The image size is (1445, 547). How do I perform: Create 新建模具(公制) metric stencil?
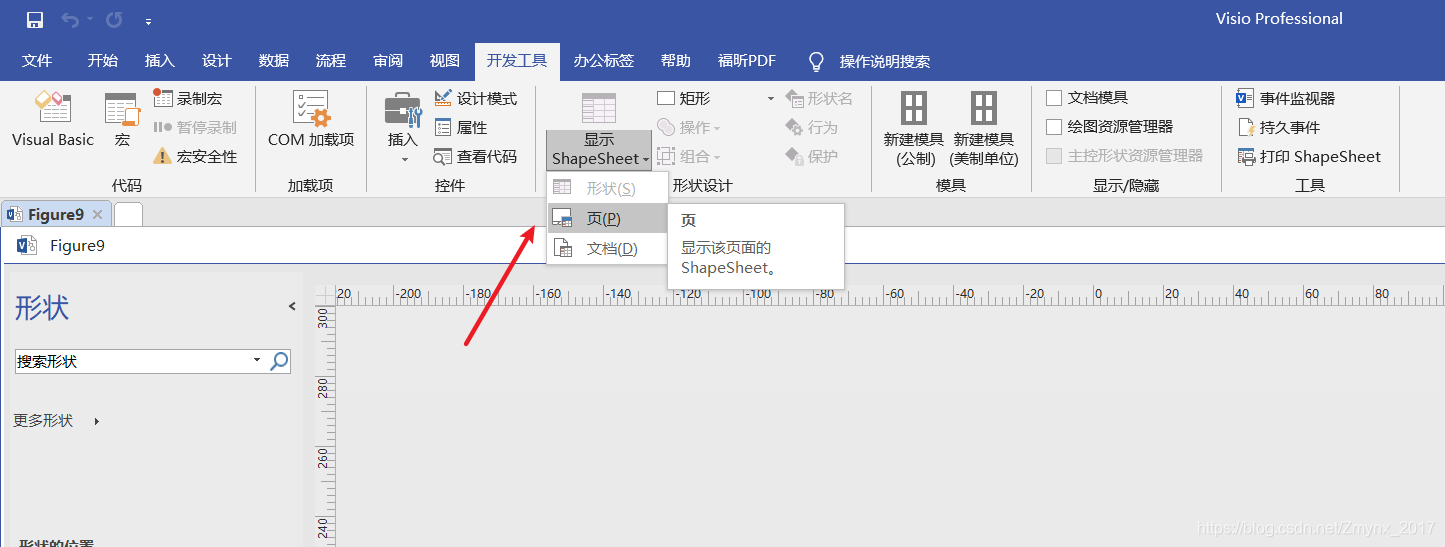[x=914, y=128]
